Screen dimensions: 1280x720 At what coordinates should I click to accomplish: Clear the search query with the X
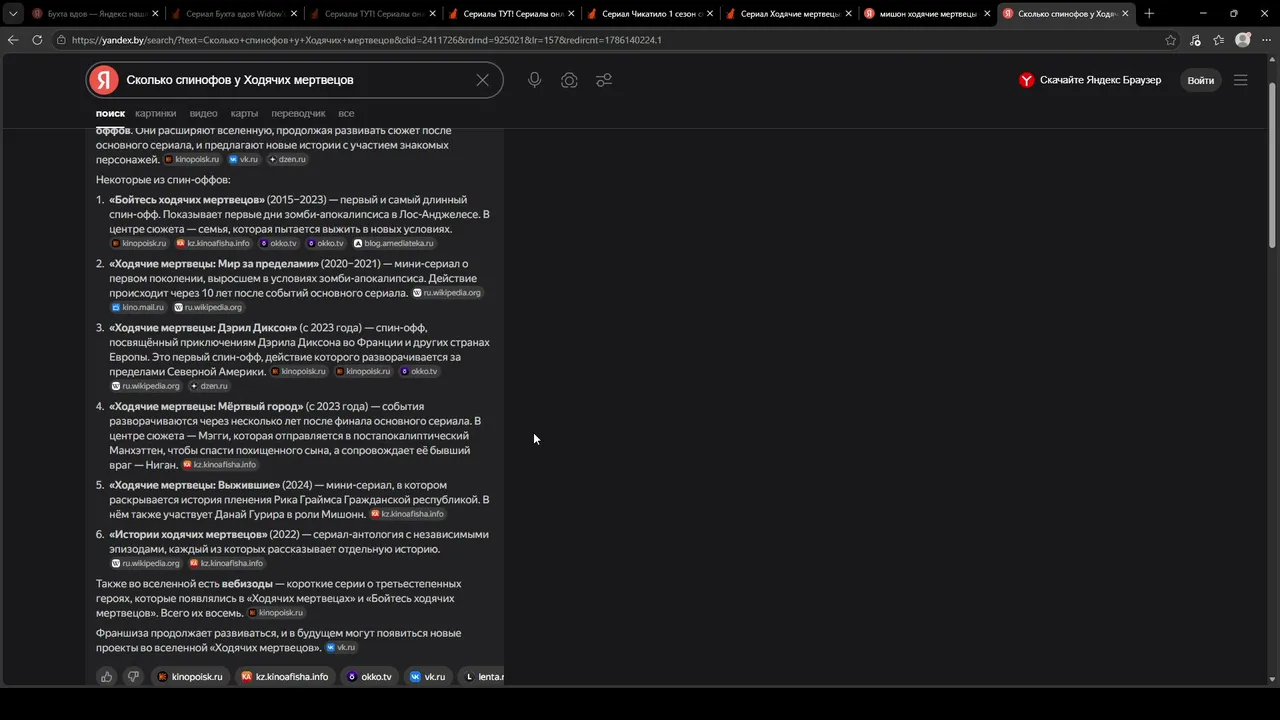[482, 80]
